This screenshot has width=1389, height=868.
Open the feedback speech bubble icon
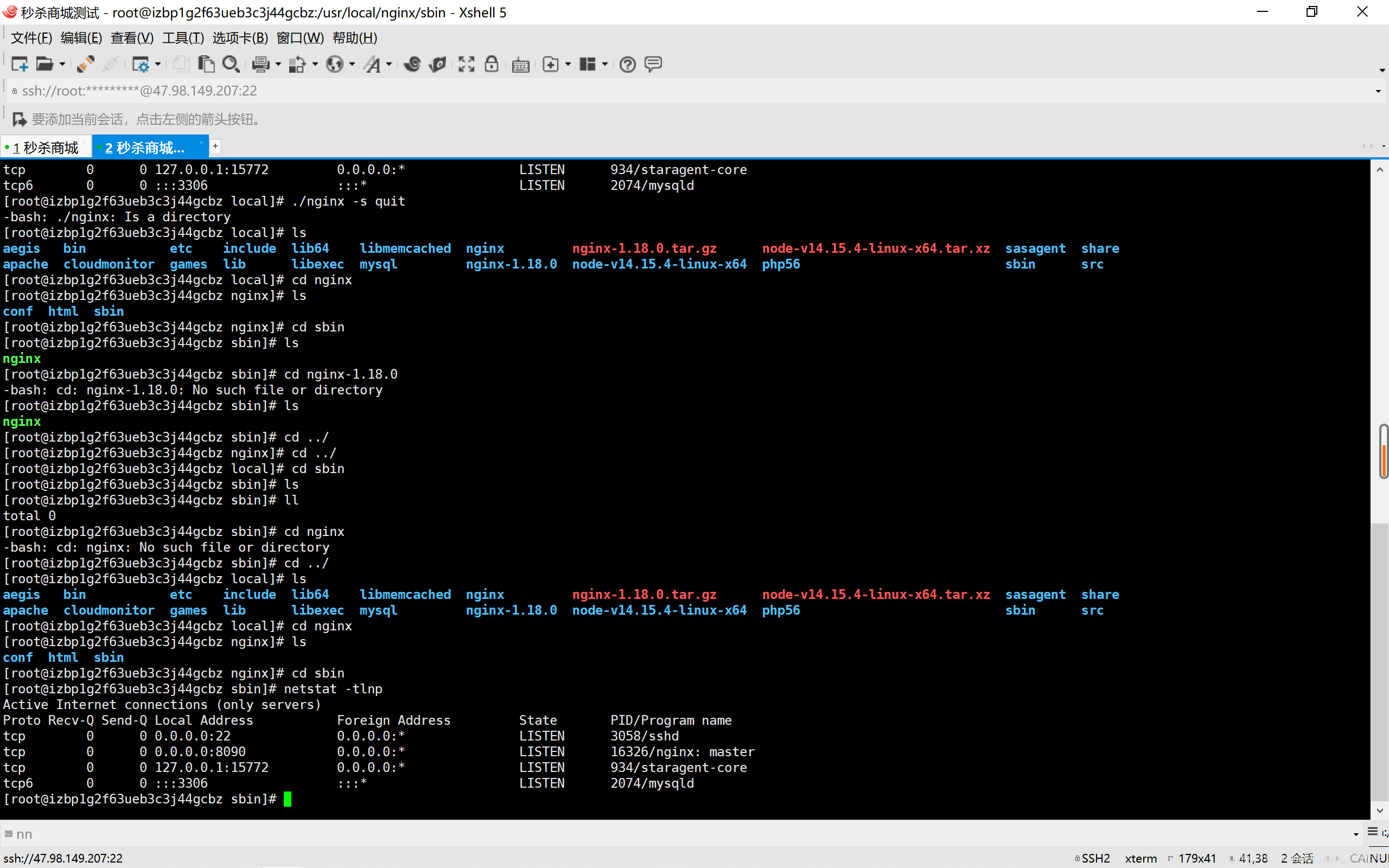(x=653, y=65)
